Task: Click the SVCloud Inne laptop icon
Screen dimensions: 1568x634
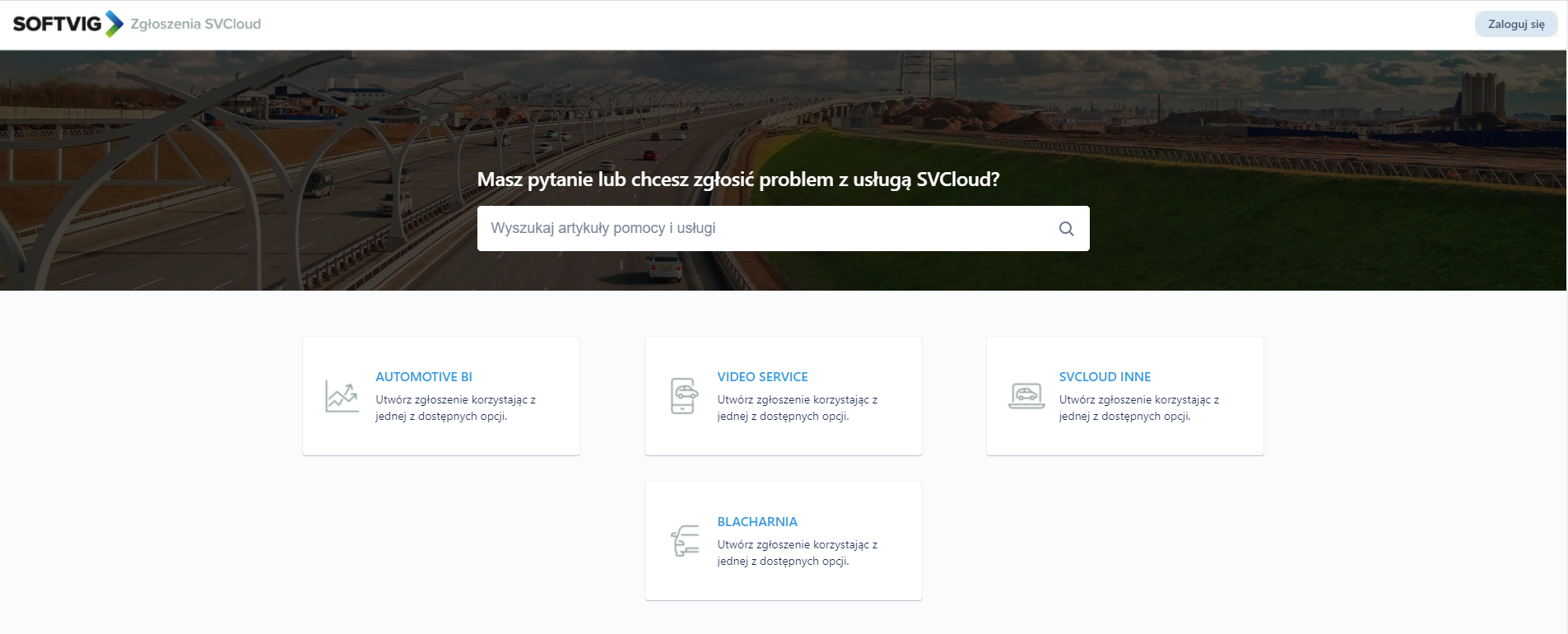Action: click(x=1026, y=396)
